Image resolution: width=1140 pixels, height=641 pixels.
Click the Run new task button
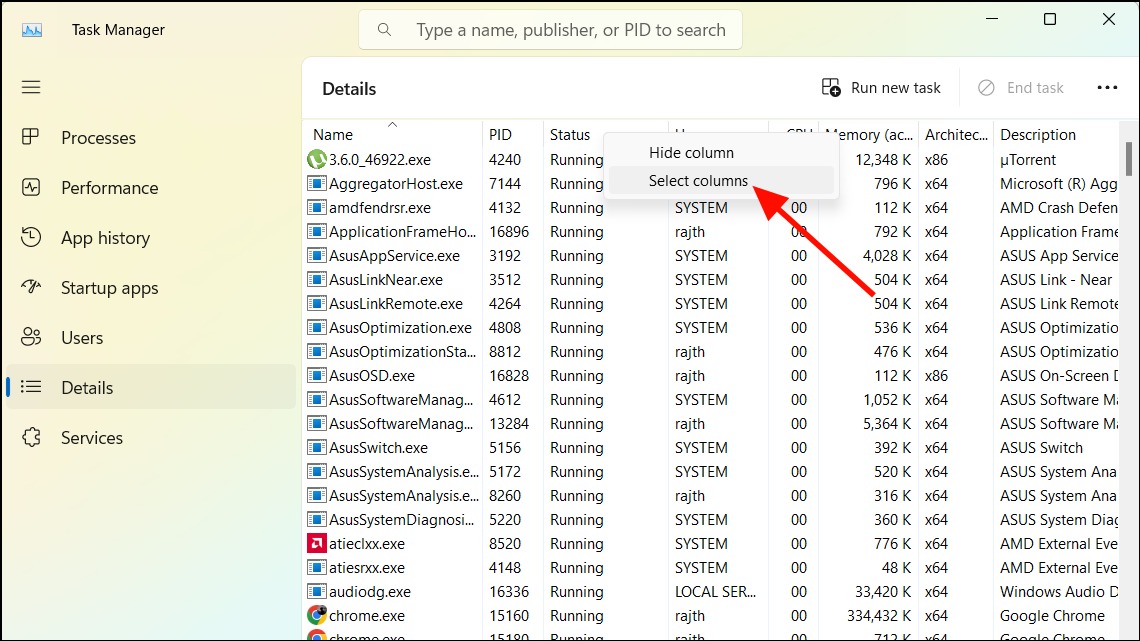(880, 88)
